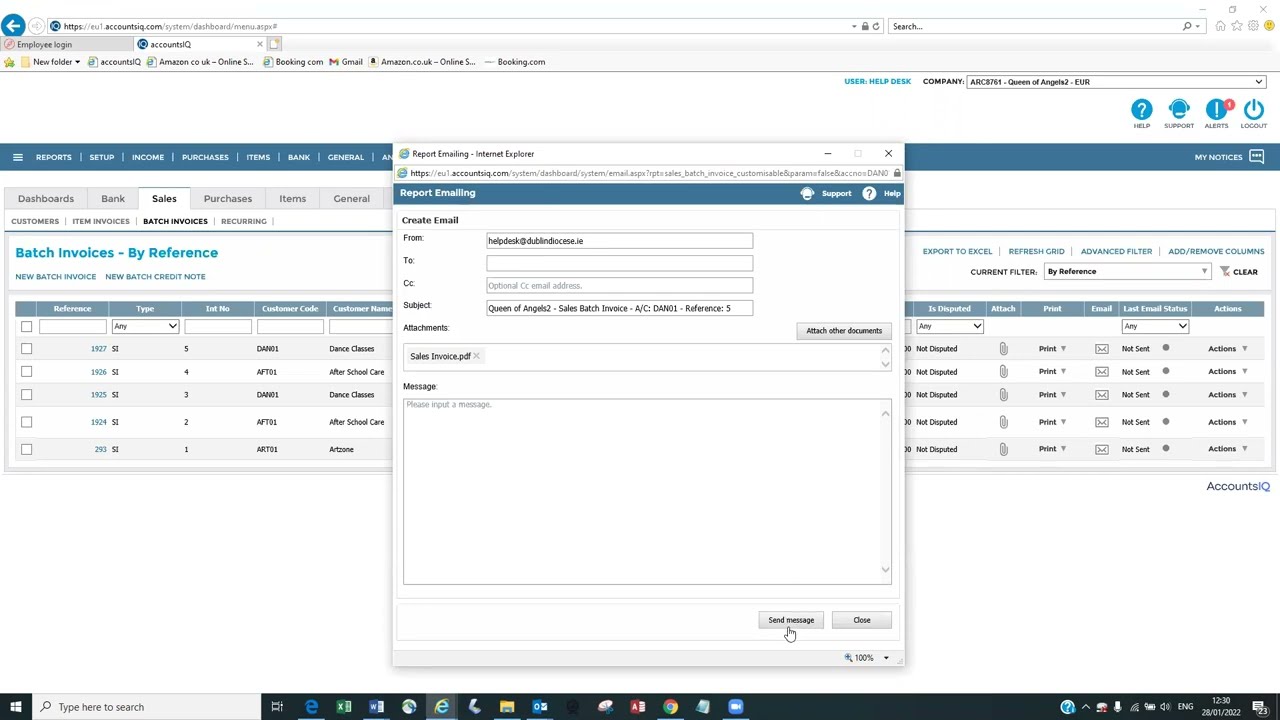Click the LOGOUT icon top right
This screenshot has width=1280, height=720.
(1253, 110)
